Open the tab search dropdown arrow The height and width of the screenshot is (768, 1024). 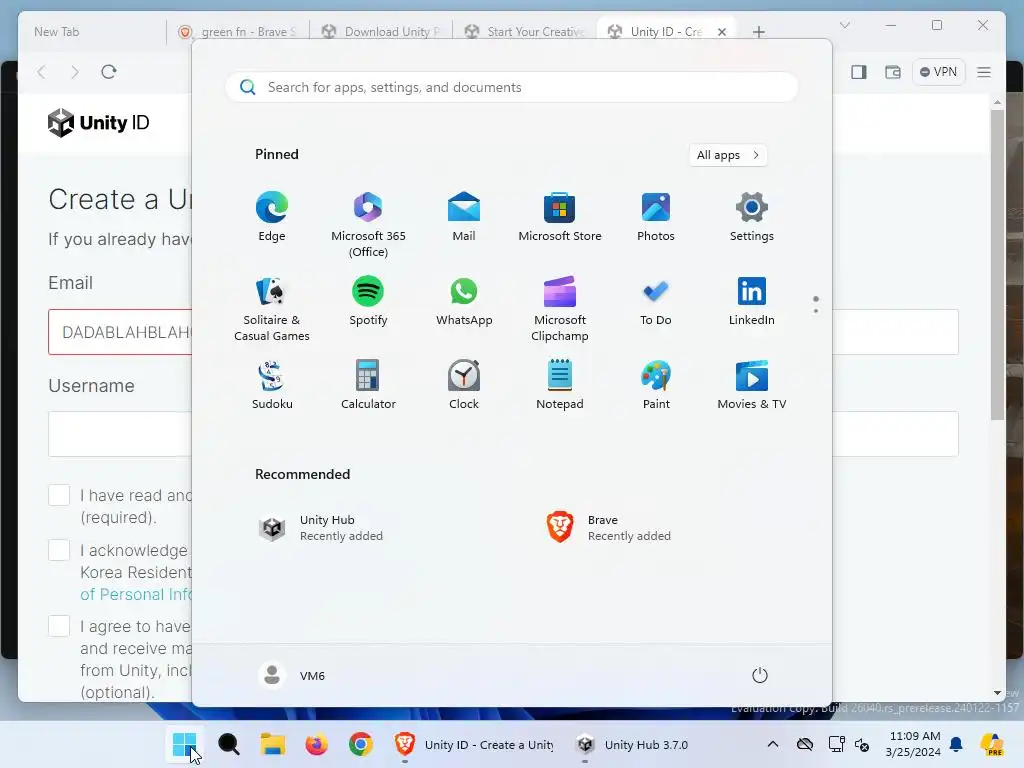point(844,25)
